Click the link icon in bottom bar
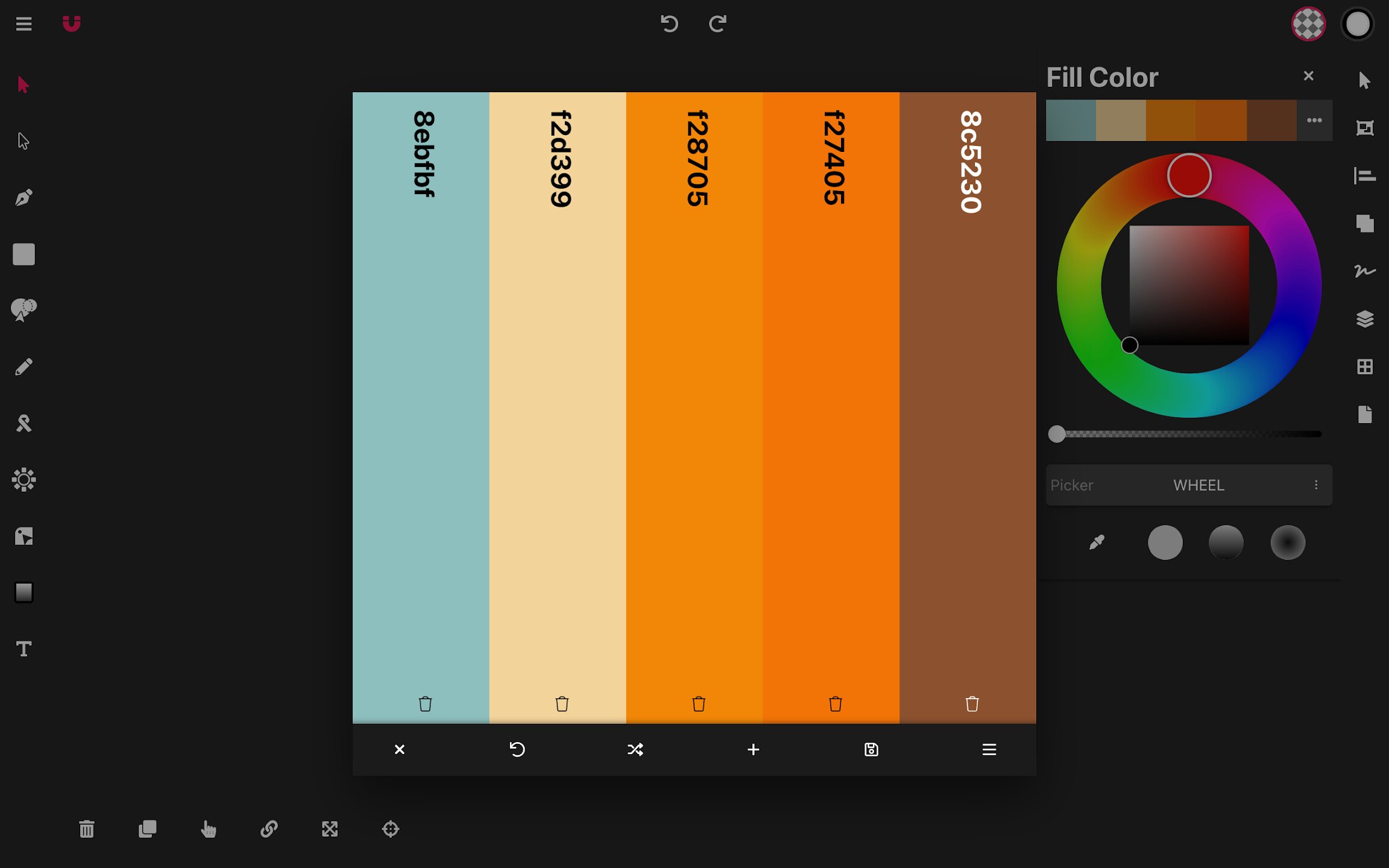The image size is (1389, 868). tap(269, 829)
